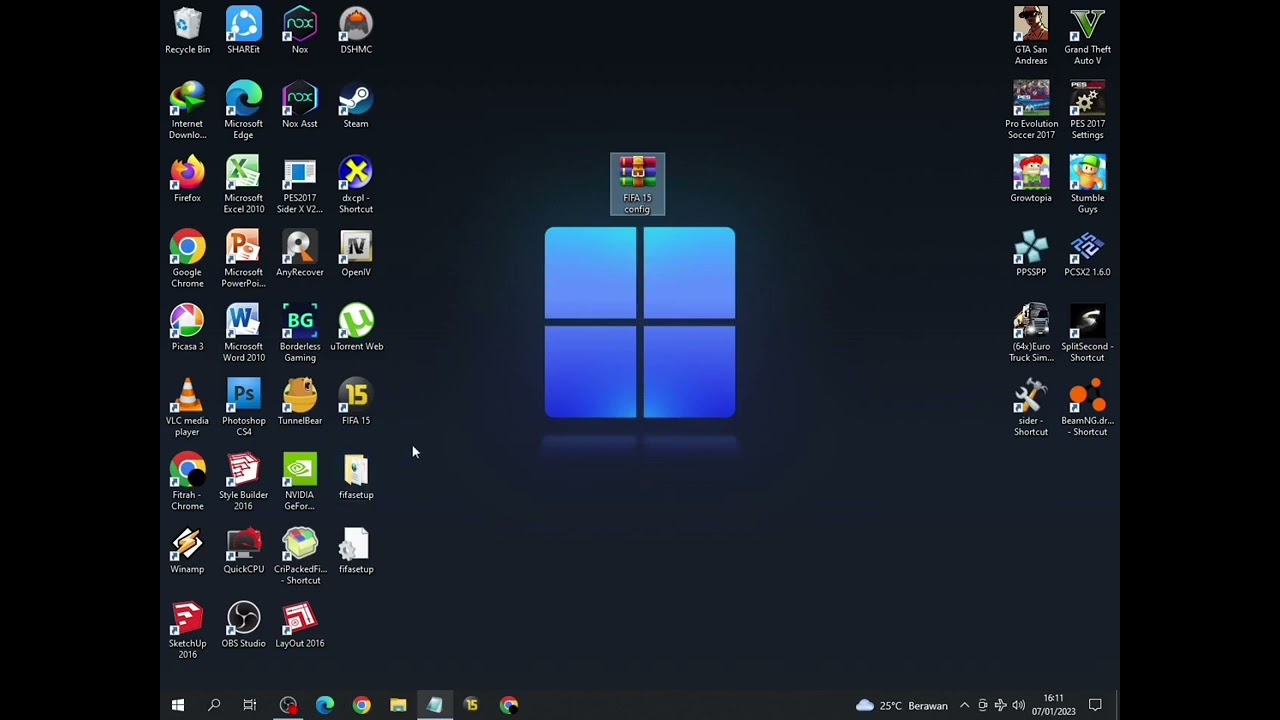
Task: Select the FIFA 15 config archive icon
Action: (x=637, y=184)
